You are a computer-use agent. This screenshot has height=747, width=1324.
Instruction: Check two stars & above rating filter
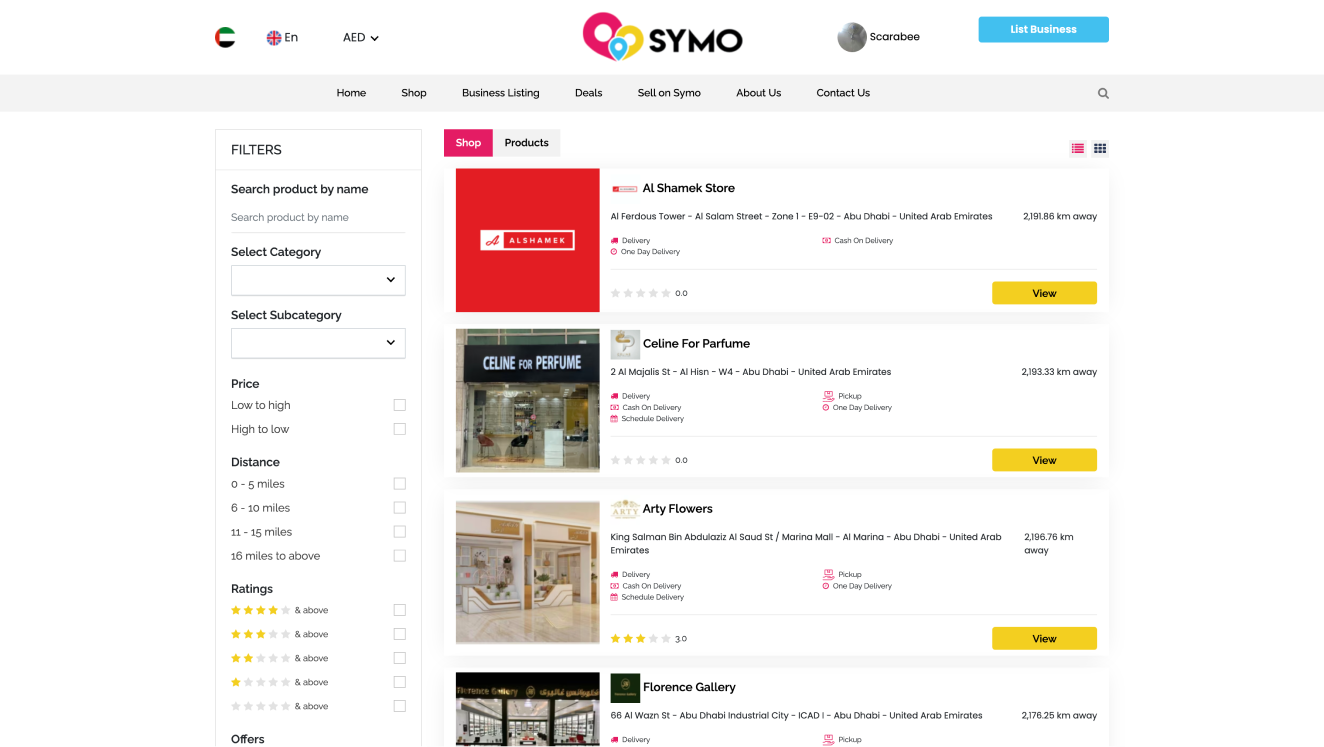(x=400, y=658)
